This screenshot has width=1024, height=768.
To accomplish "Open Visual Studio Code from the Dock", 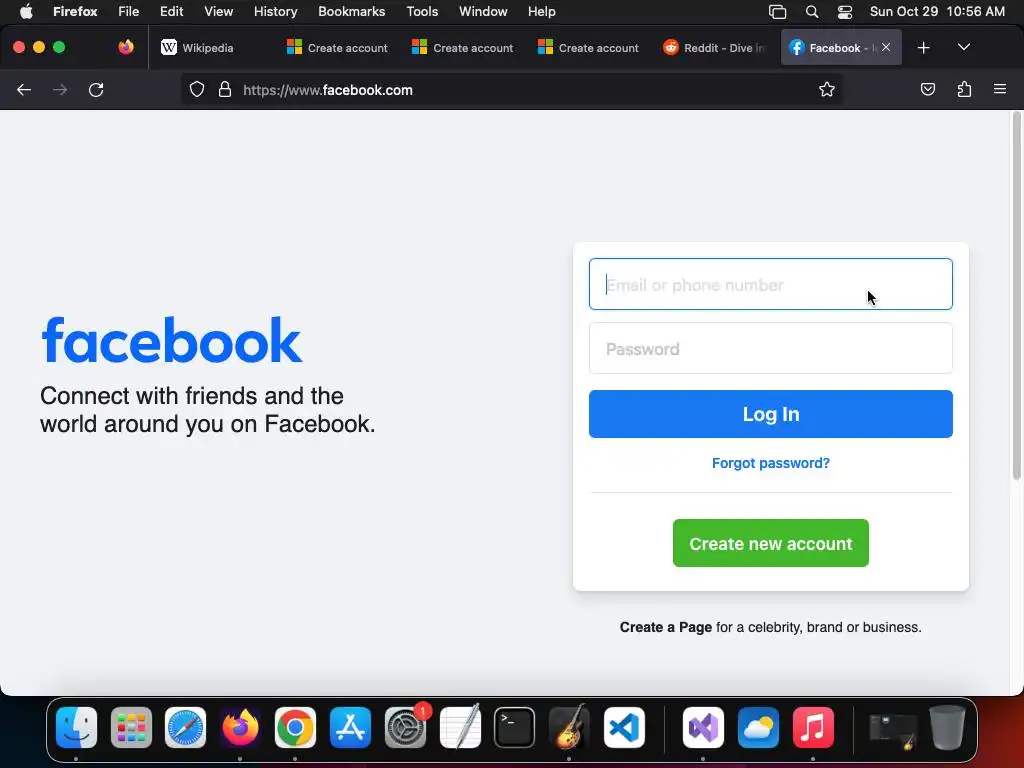I will 624,728.
